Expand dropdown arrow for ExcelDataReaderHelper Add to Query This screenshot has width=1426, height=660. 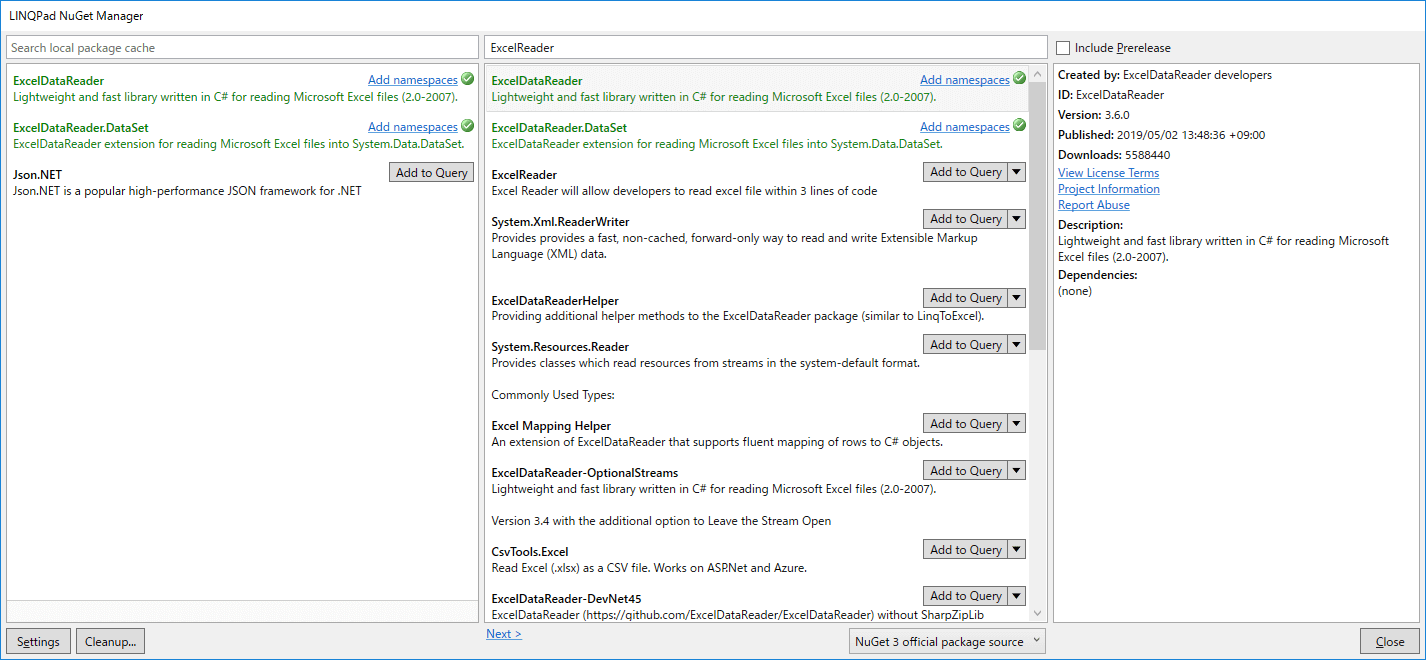(1017, 298)
